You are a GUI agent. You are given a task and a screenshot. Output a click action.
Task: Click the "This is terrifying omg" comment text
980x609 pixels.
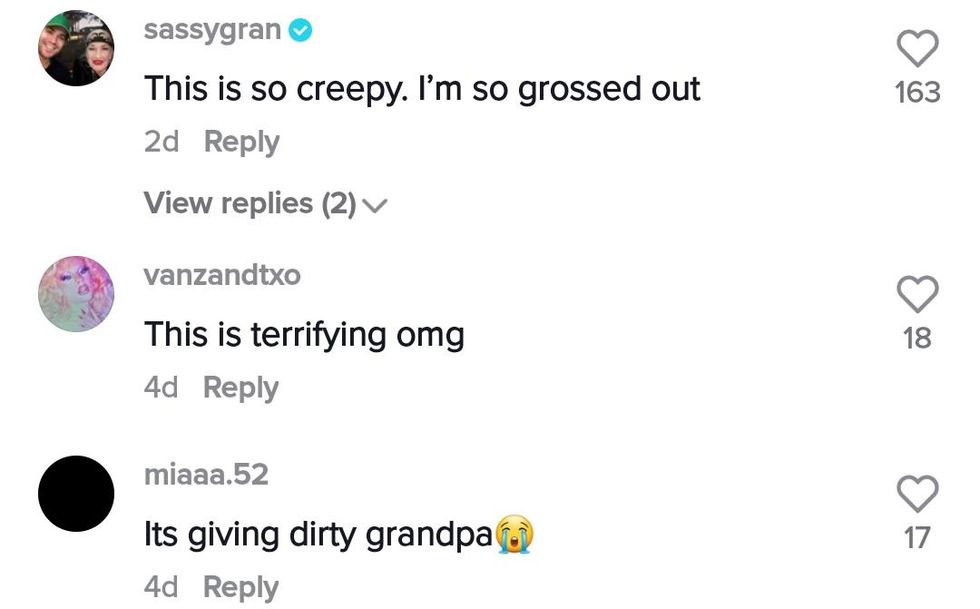point(304,334)
